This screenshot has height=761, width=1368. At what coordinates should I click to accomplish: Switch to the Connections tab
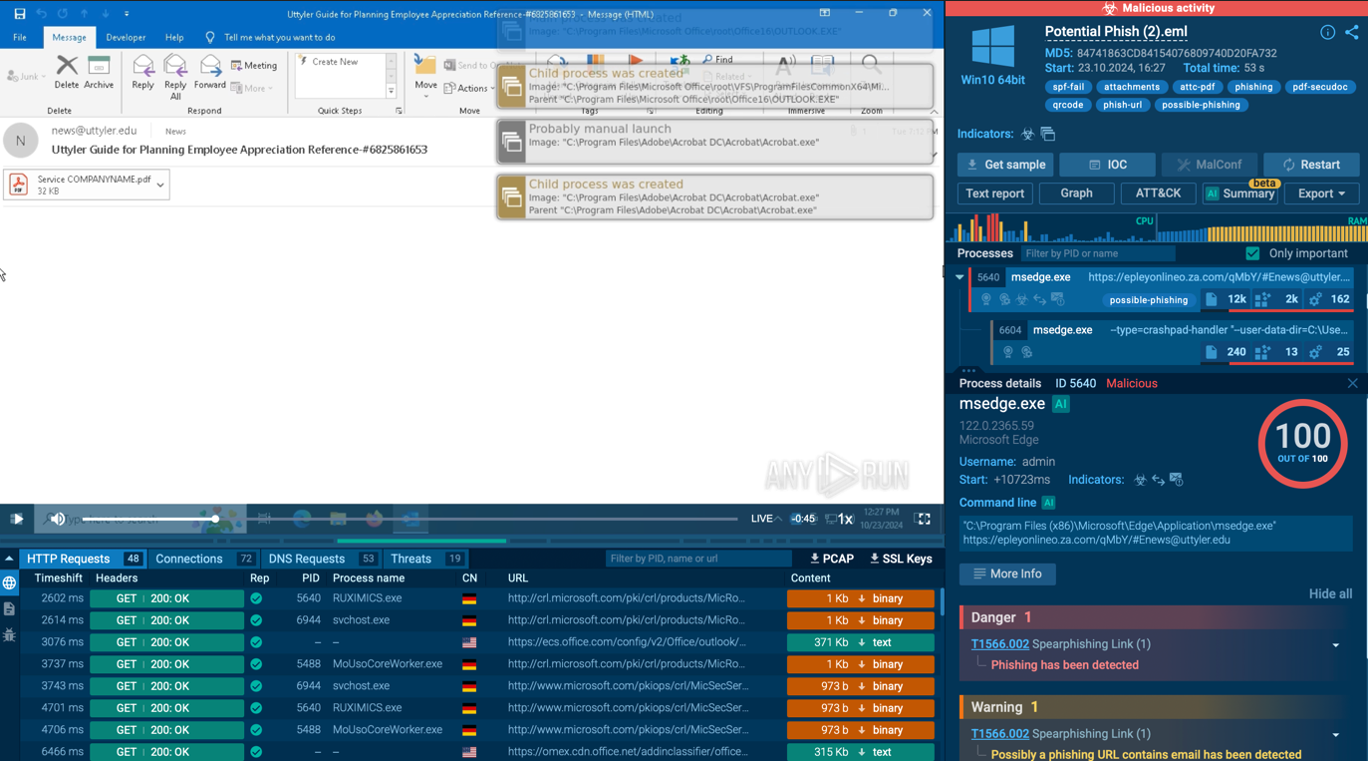coord(204,559)
